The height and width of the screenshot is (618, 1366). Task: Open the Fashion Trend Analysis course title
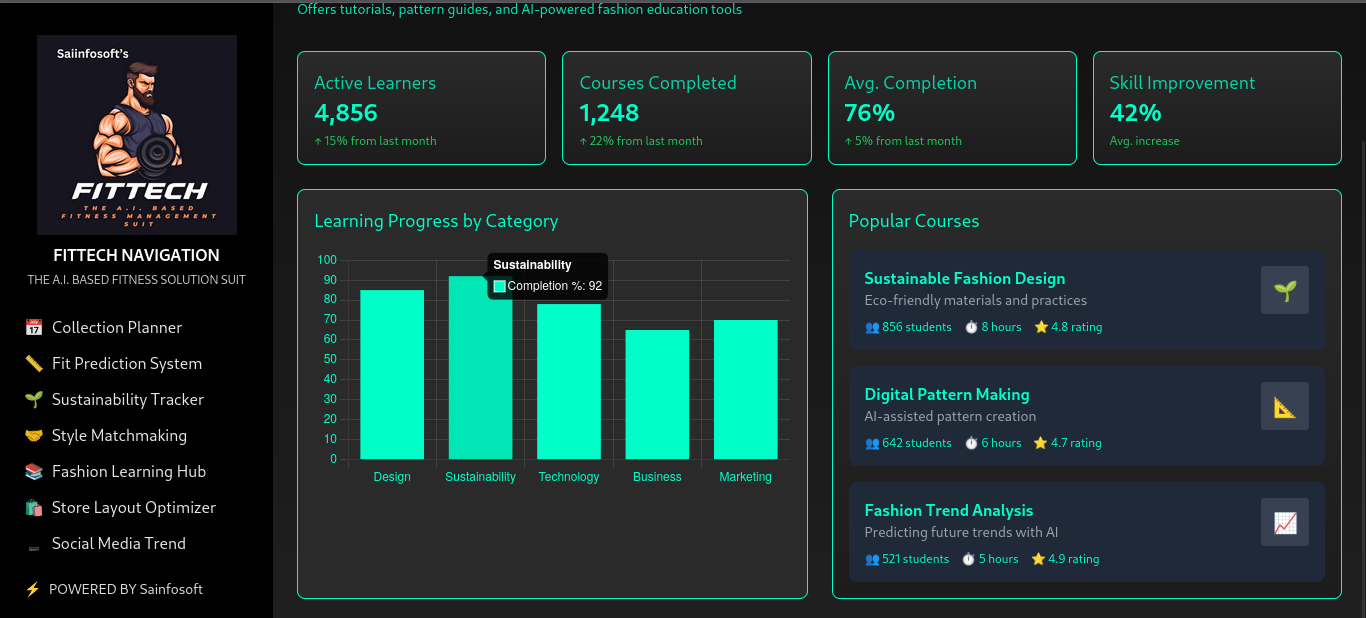(948, 511)
